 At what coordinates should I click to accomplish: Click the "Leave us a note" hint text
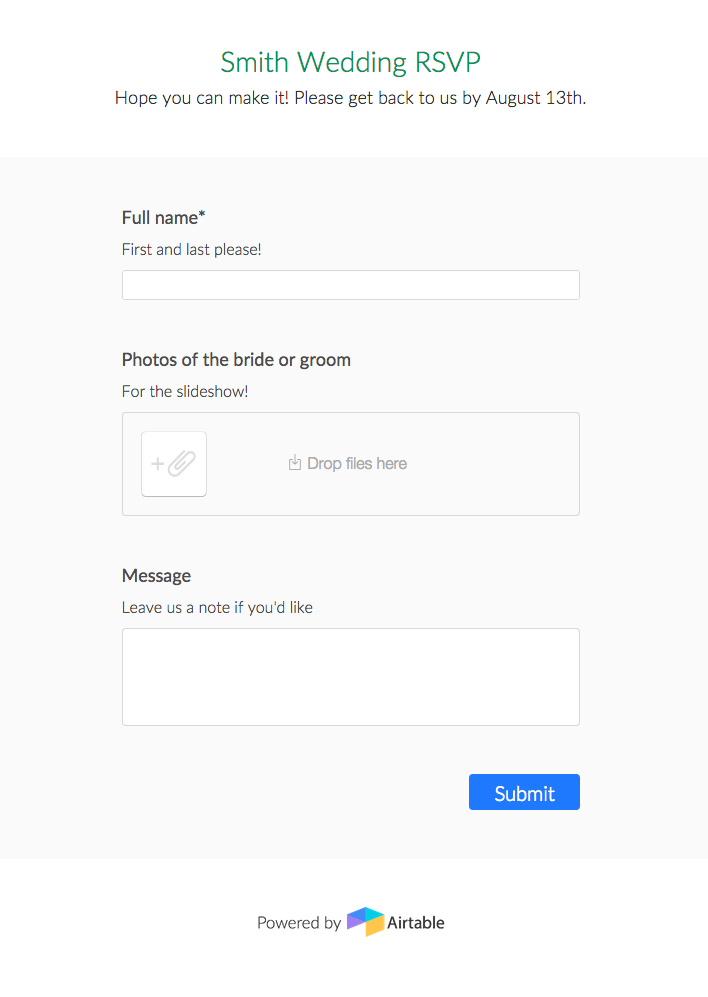pyautogui.click(x=217, y=607)
